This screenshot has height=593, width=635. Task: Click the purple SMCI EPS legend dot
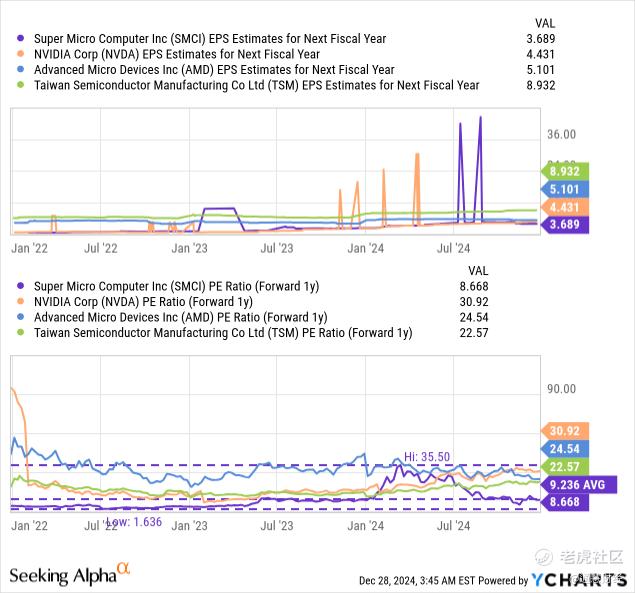tap(21, 38)
